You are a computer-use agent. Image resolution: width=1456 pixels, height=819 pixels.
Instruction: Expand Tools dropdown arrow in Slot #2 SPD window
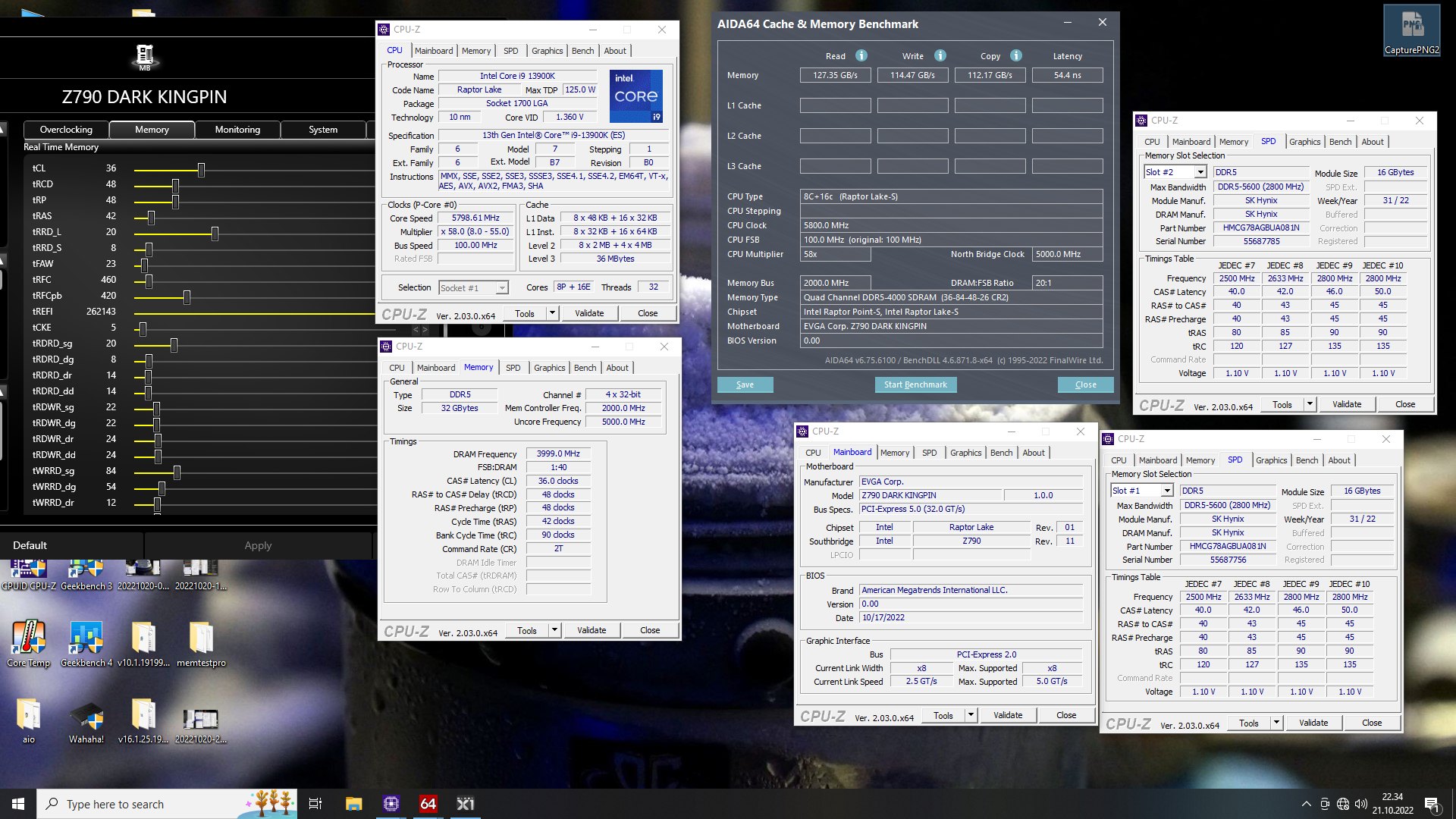tap(1310, 404)
